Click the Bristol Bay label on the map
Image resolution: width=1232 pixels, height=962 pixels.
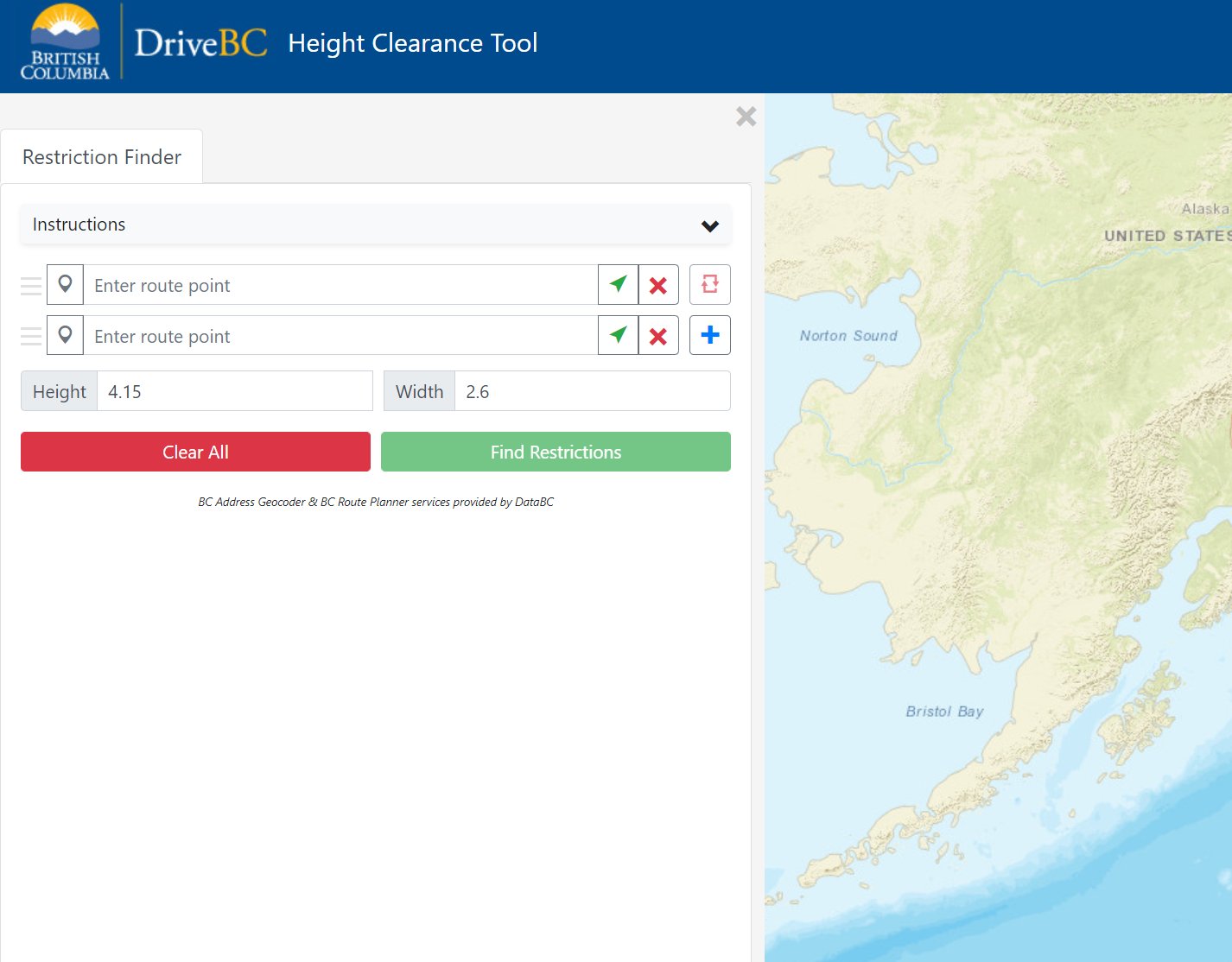point(944,712)
